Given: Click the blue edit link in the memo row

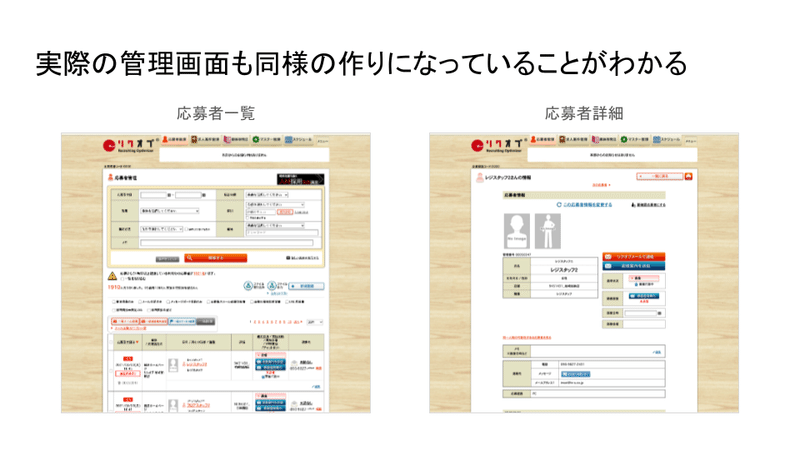Looking at the screenshot, I should click(657, 352).
